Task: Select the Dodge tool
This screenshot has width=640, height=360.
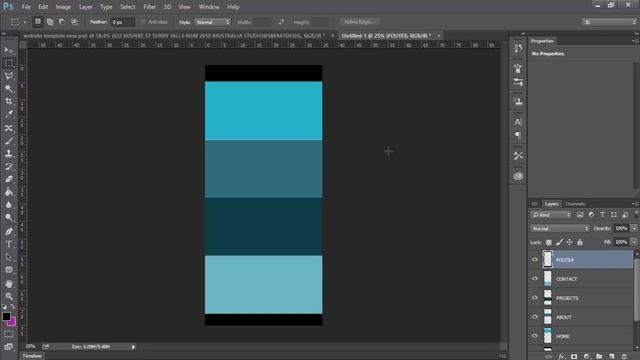Action: point(9,218)
